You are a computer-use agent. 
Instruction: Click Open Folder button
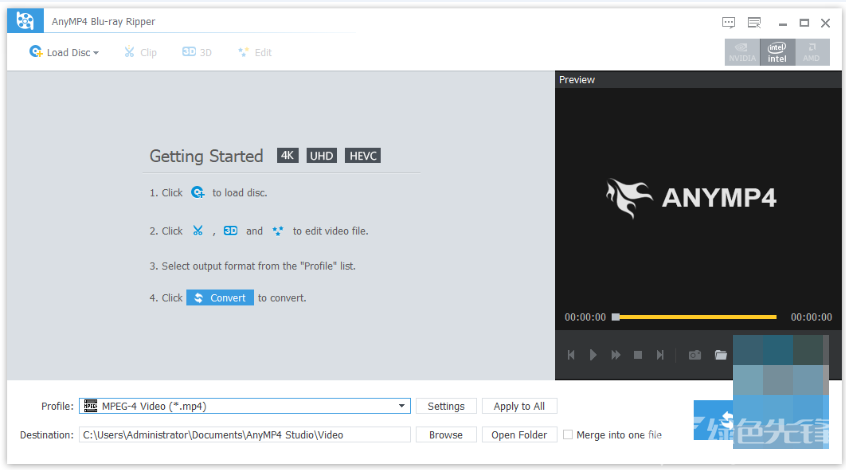coord(519,434)
